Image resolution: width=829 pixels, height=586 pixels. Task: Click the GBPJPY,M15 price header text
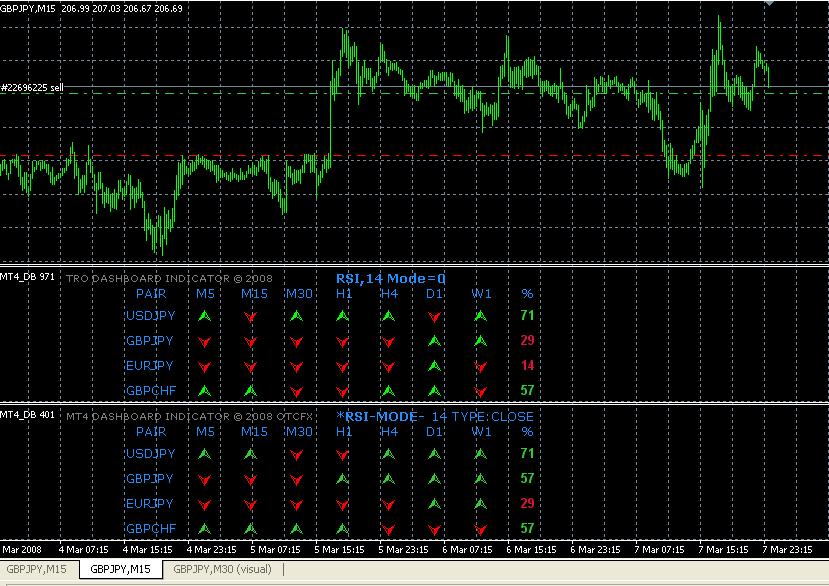(x=91, y=8)
